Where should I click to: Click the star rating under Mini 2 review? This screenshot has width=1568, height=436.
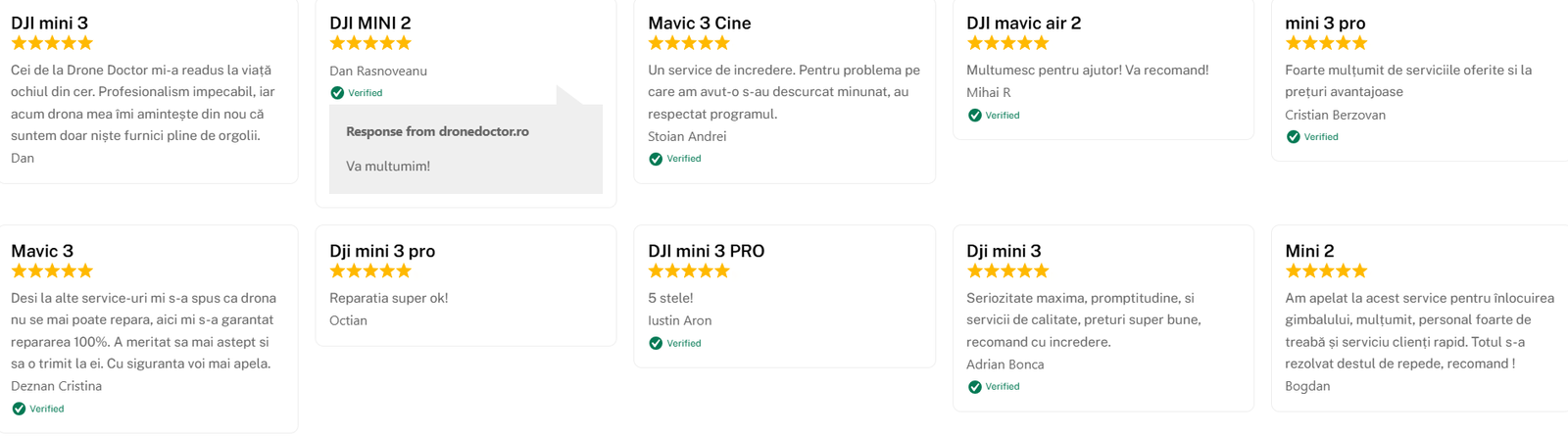point(1326,271)
